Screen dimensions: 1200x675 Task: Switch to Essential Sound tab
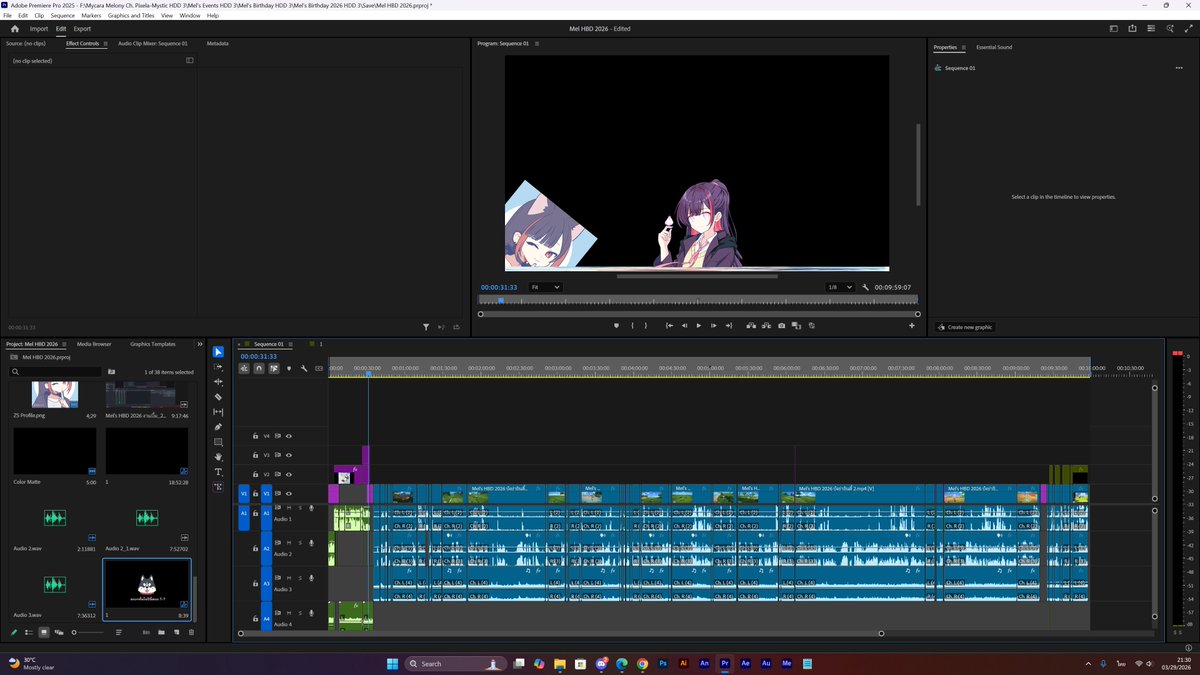click(x=994, y=47)
